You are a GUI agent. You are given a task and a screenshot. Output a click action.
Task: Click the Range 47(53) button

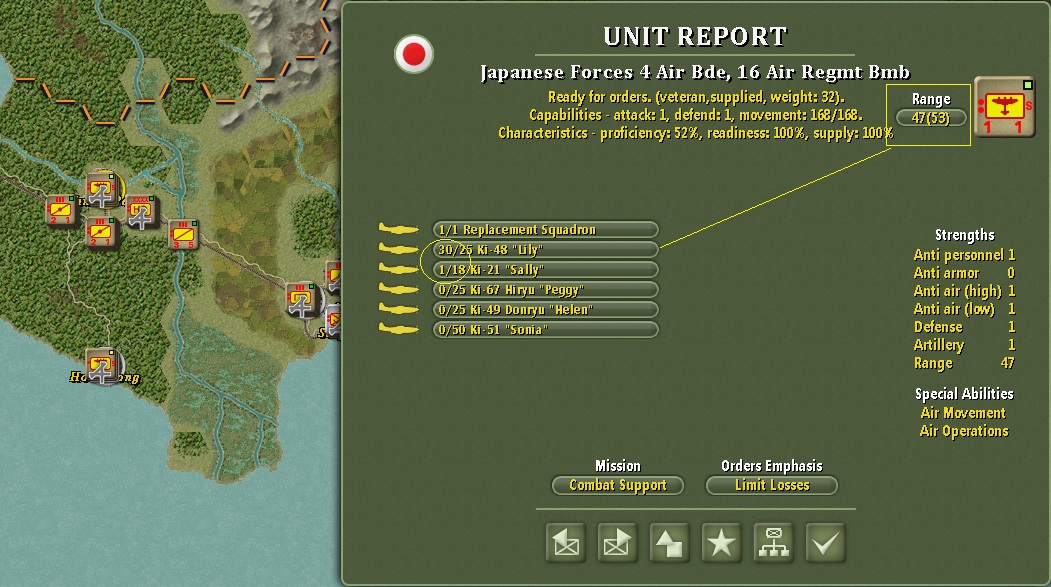[931, 118]
